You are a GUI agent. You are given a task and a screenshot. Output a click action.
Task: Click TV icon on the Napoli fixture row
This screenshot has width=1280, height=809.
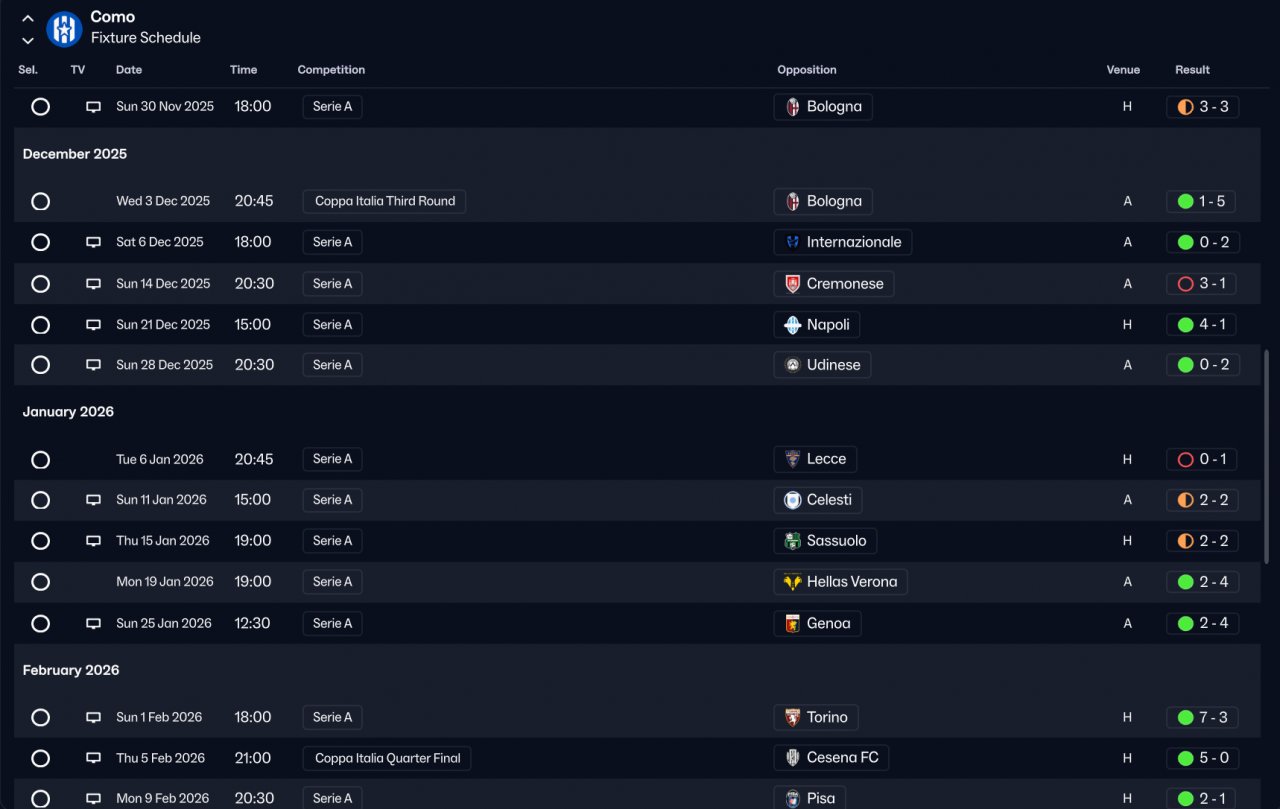(93, 325)
